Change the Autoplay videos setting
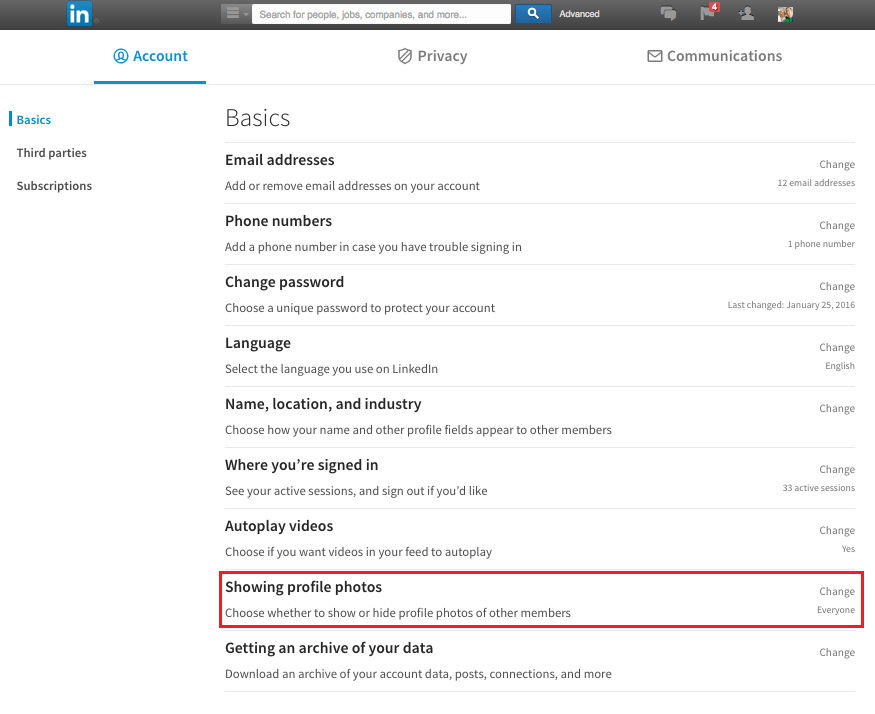 click(836, 530)
